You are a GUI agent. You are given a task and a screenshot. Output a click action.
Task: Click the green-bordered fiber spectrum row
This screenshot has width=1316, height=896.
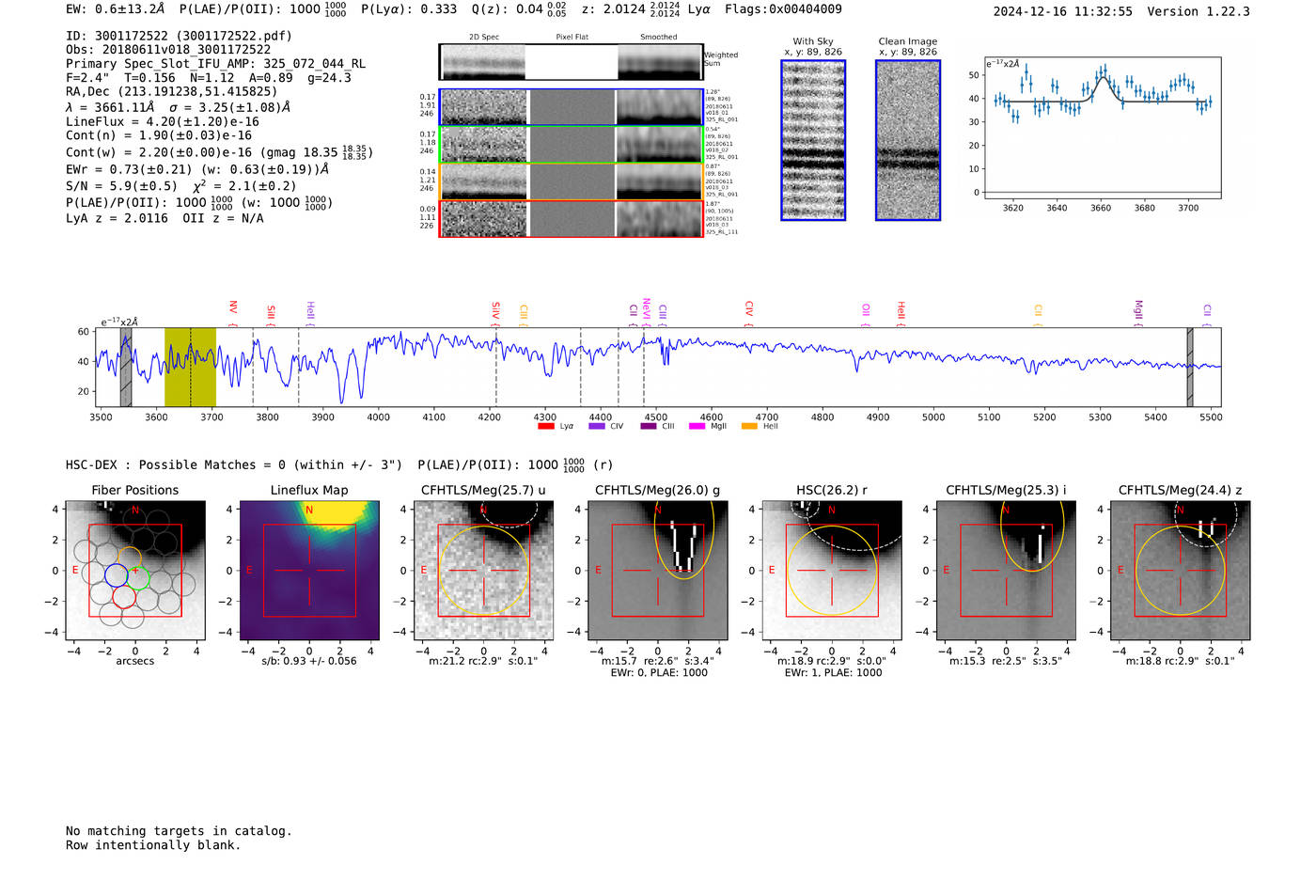[x=572, y=145]
